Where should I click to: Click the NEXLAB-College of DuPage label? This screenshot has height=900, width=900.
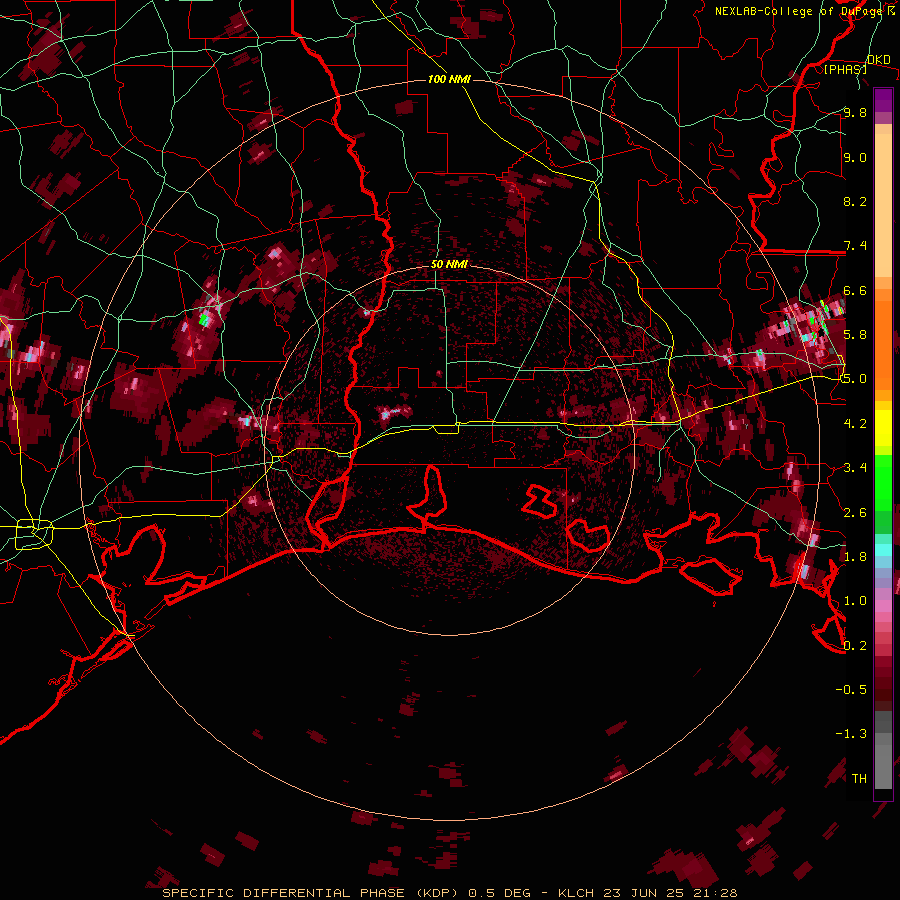tap(800, 11)
